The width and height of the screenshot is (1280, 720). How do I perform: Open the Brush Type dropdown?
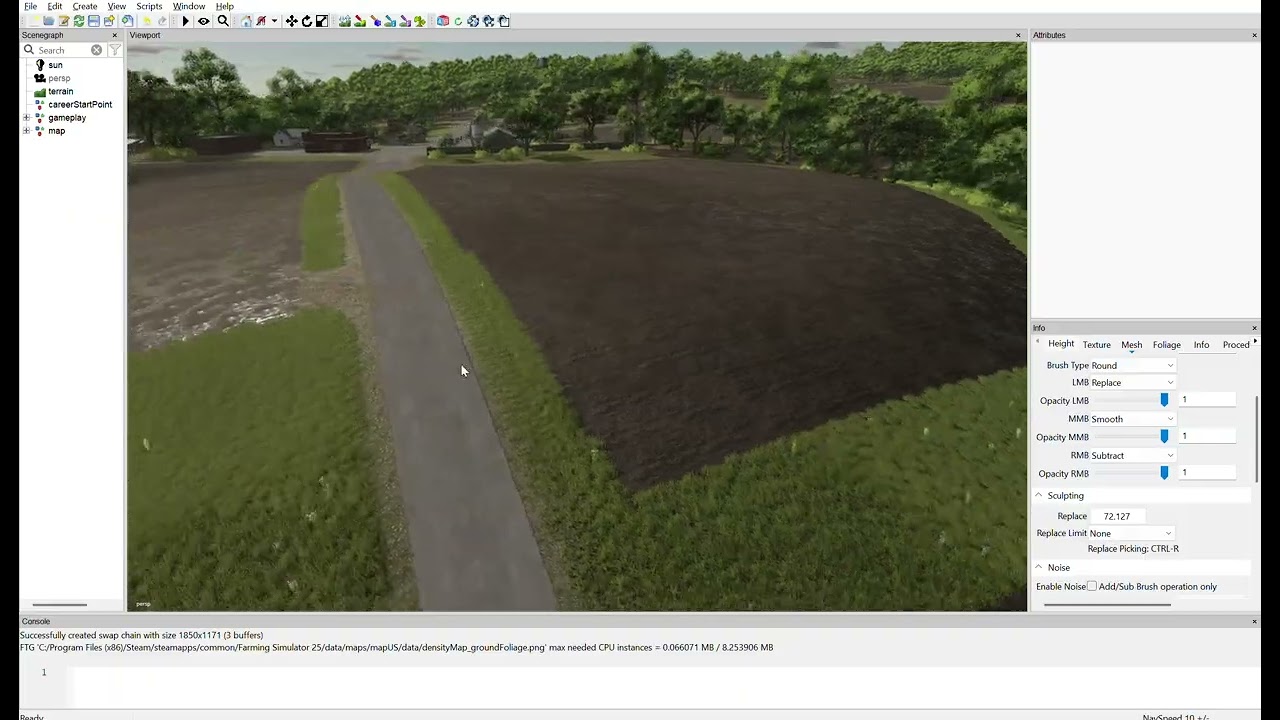[1133, 366]
